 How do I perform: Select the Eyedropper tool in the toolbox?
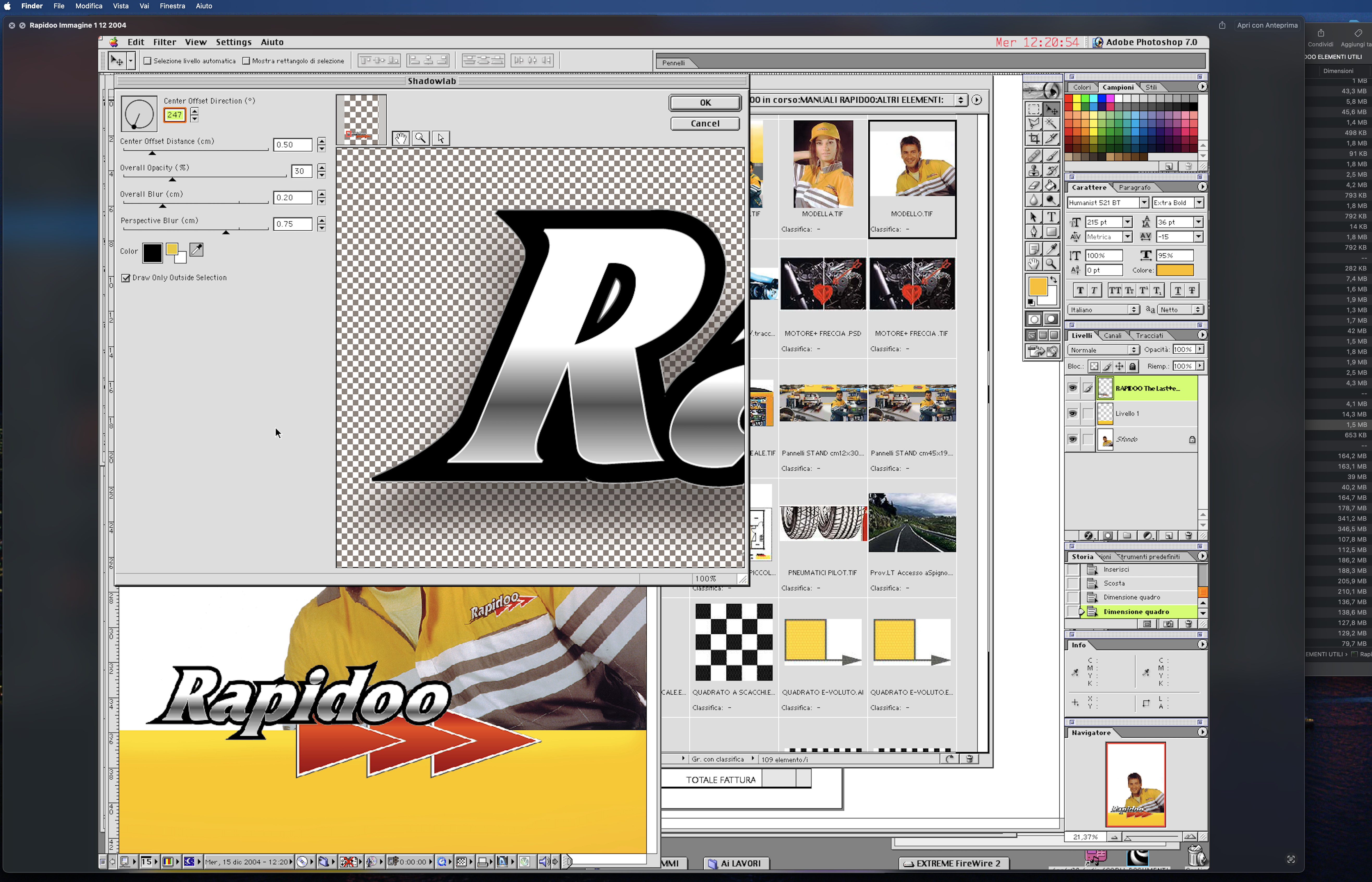(x=1052, y=249)
